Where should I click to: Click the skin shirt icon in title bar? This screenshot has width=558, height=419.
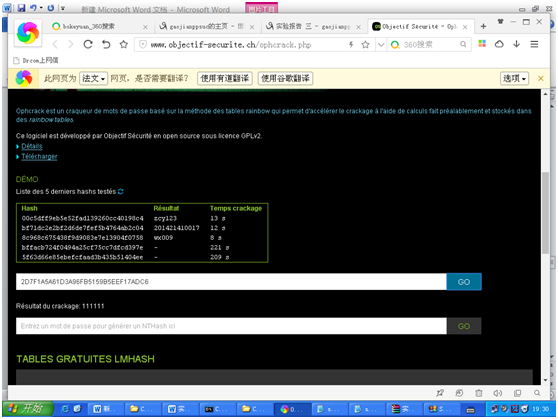tap(500, 21)
